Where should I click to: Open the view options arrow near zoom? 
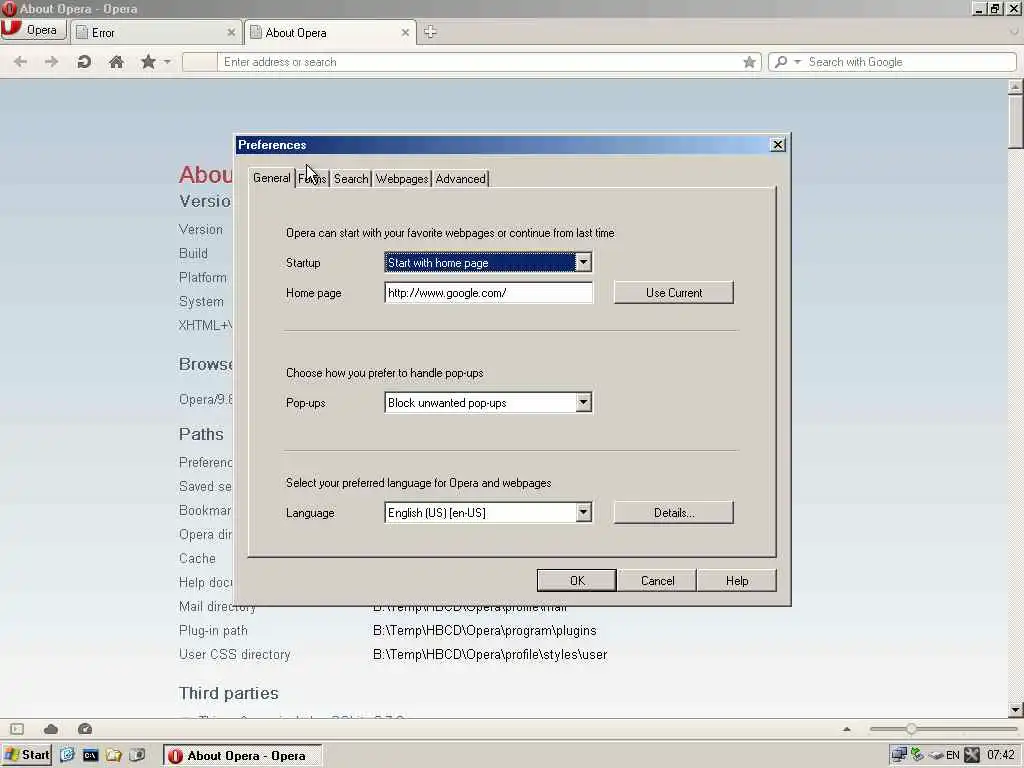point(847,729)
